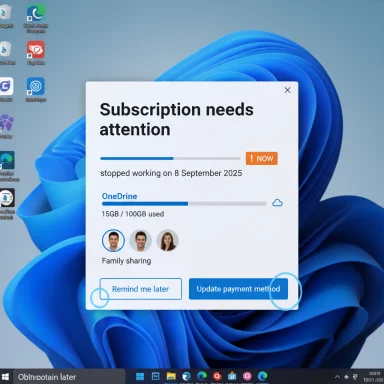Image resolution: width=384 pixels, height=384 pixels.
Task: Click the Family sharing label
Action: pos(126,261)
